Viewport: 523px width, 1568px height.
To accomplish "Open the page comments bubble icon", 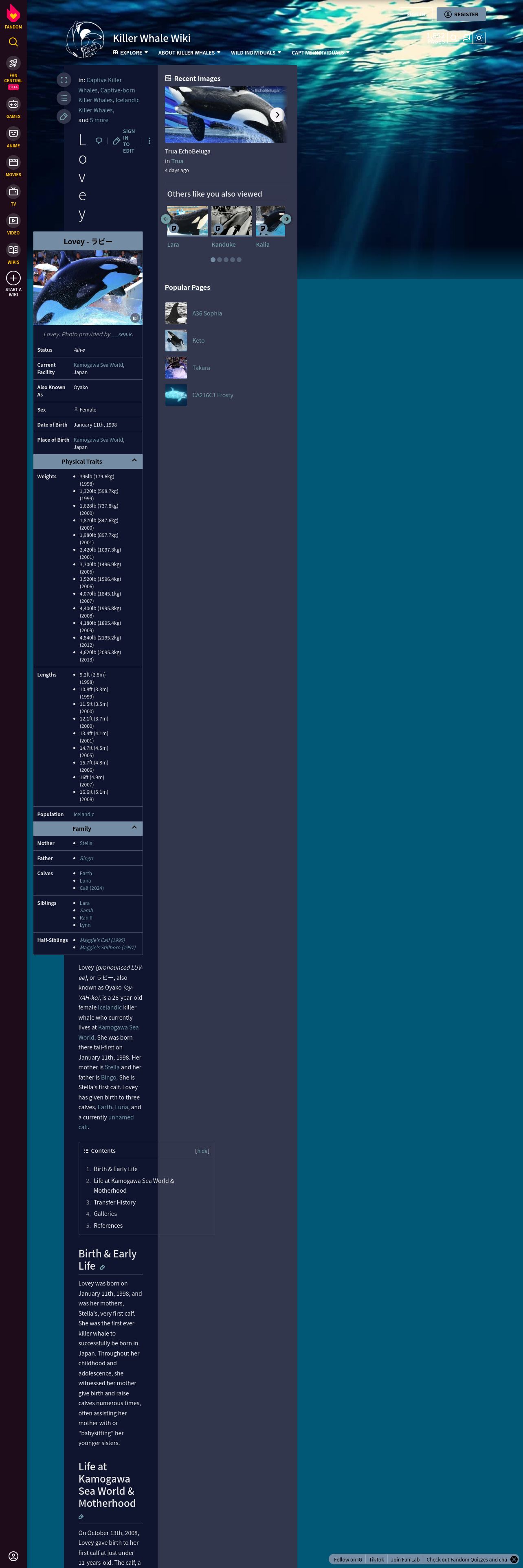I will 99,141.
